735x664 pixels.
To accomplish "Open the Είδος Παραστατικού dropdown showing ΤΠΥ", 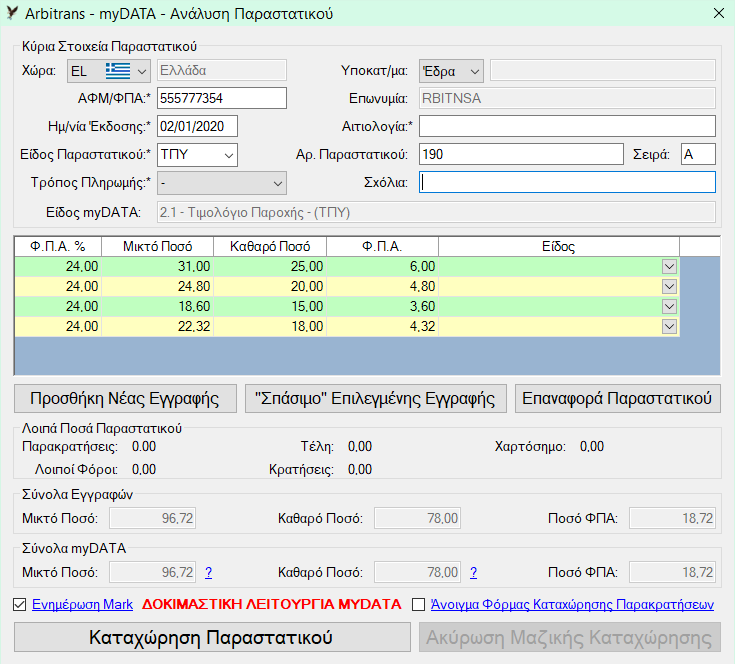I will (x=197, y=155).
